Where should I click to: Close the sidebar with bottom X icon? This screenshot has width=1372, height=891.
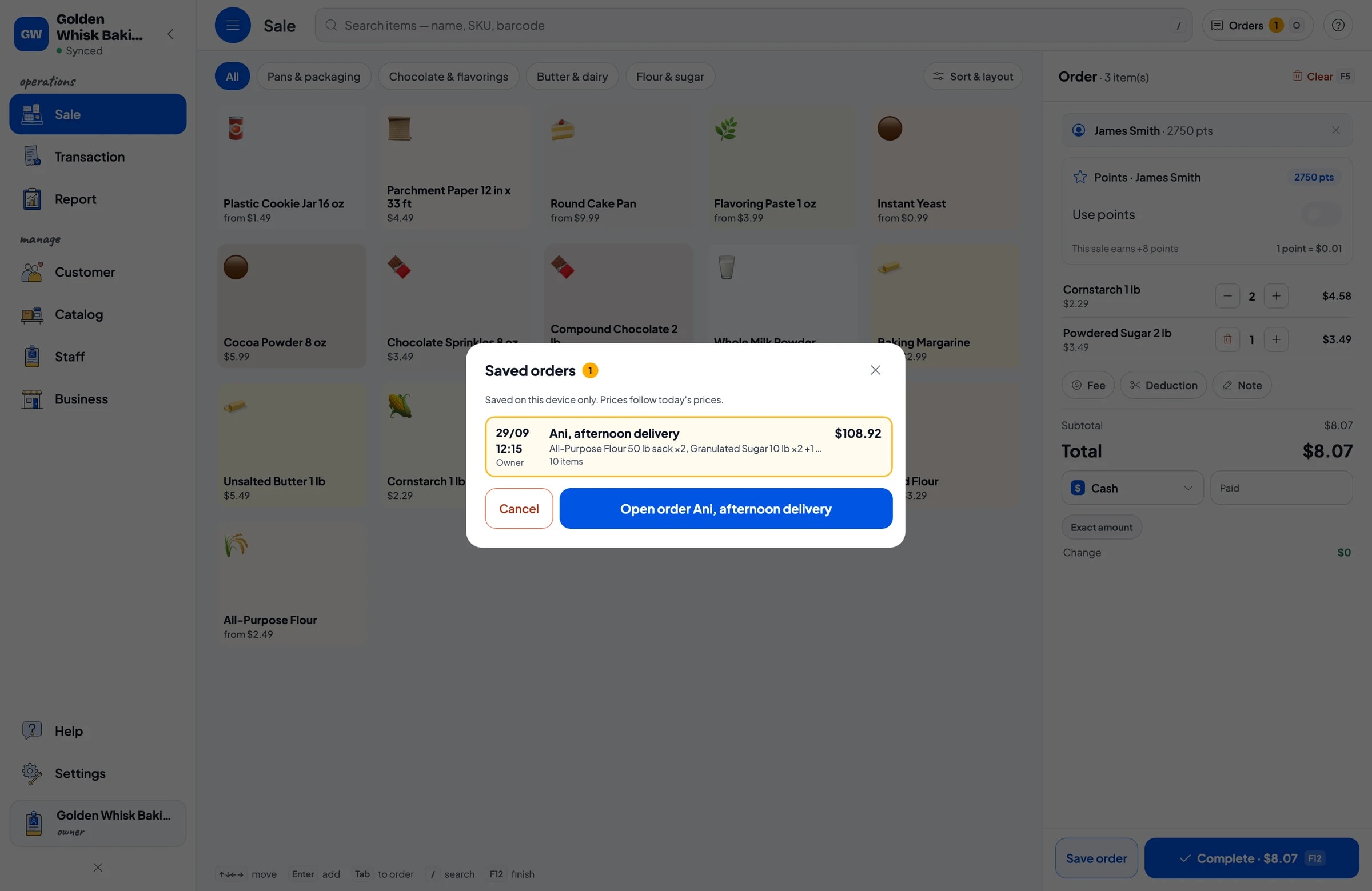tap(97, 868)
